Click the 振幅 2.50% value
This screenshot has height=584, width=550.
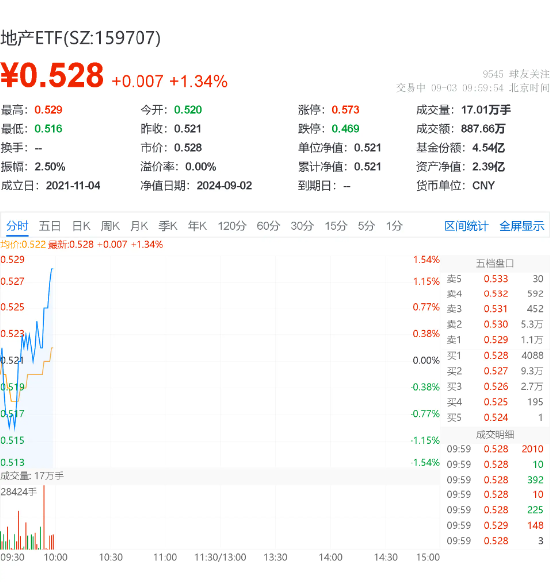pos(50,167)
